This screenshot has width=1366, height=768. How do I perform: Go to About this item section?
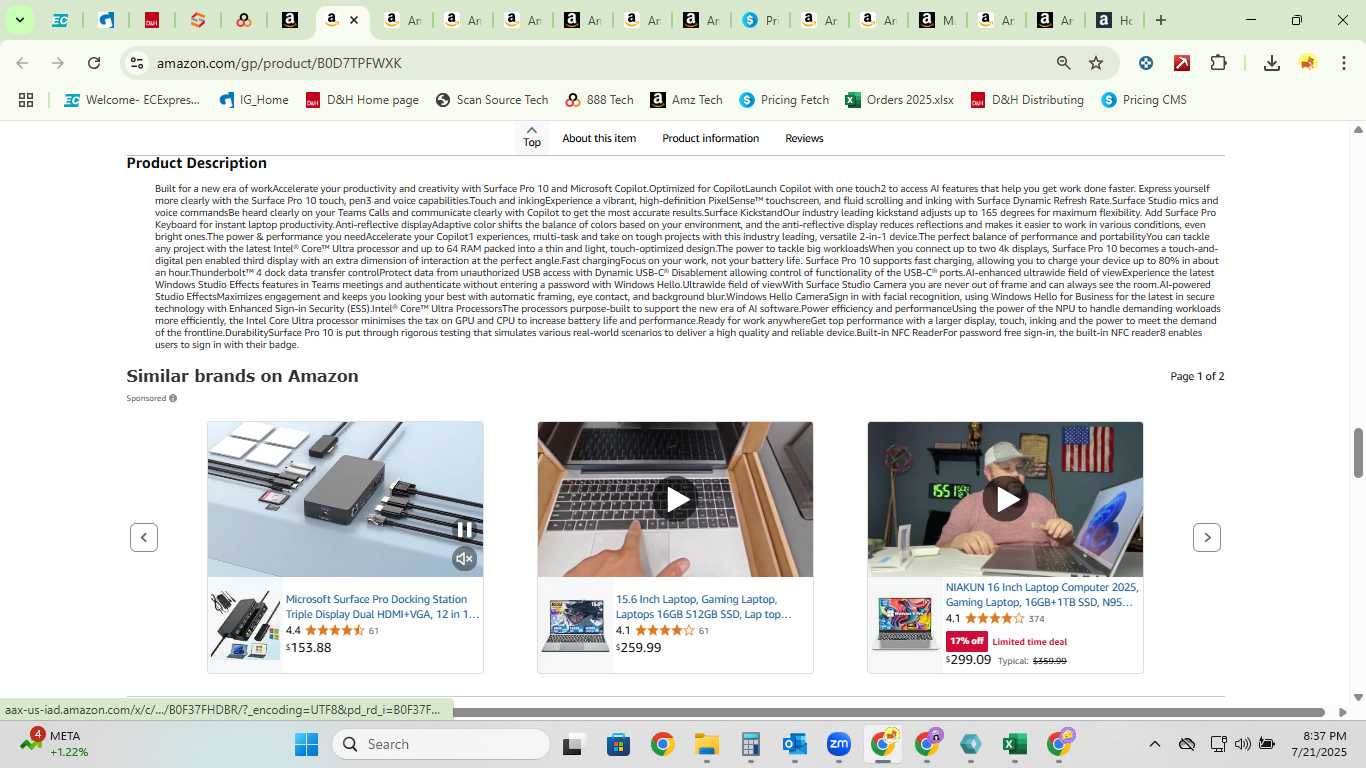[599, 138]
